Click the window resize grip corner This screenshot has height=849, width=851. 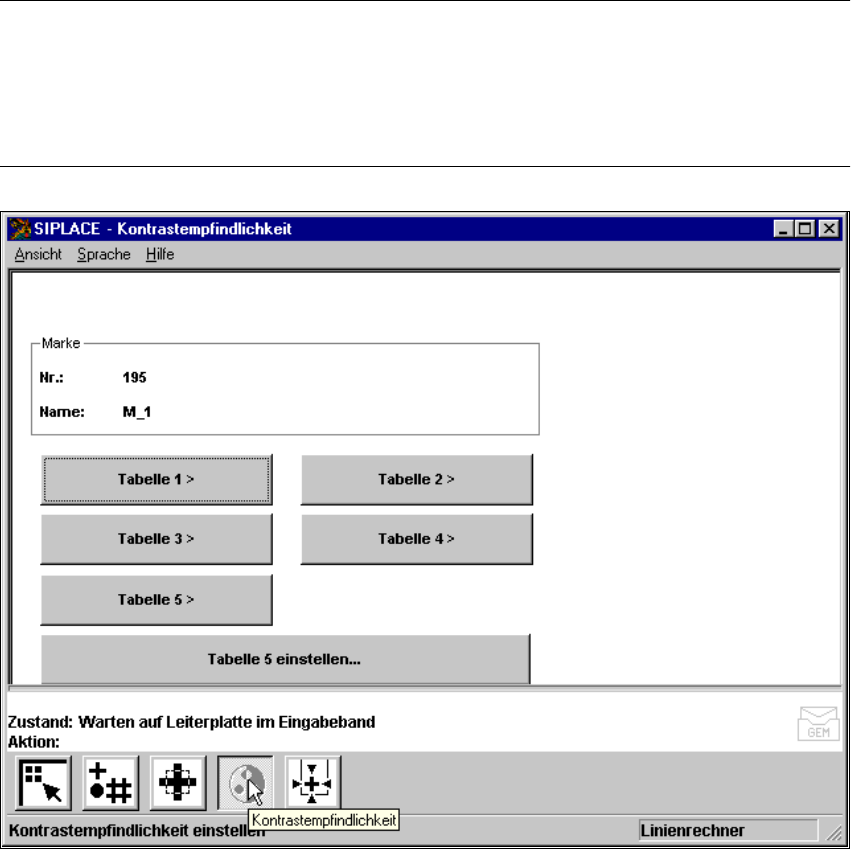[833, 833]
